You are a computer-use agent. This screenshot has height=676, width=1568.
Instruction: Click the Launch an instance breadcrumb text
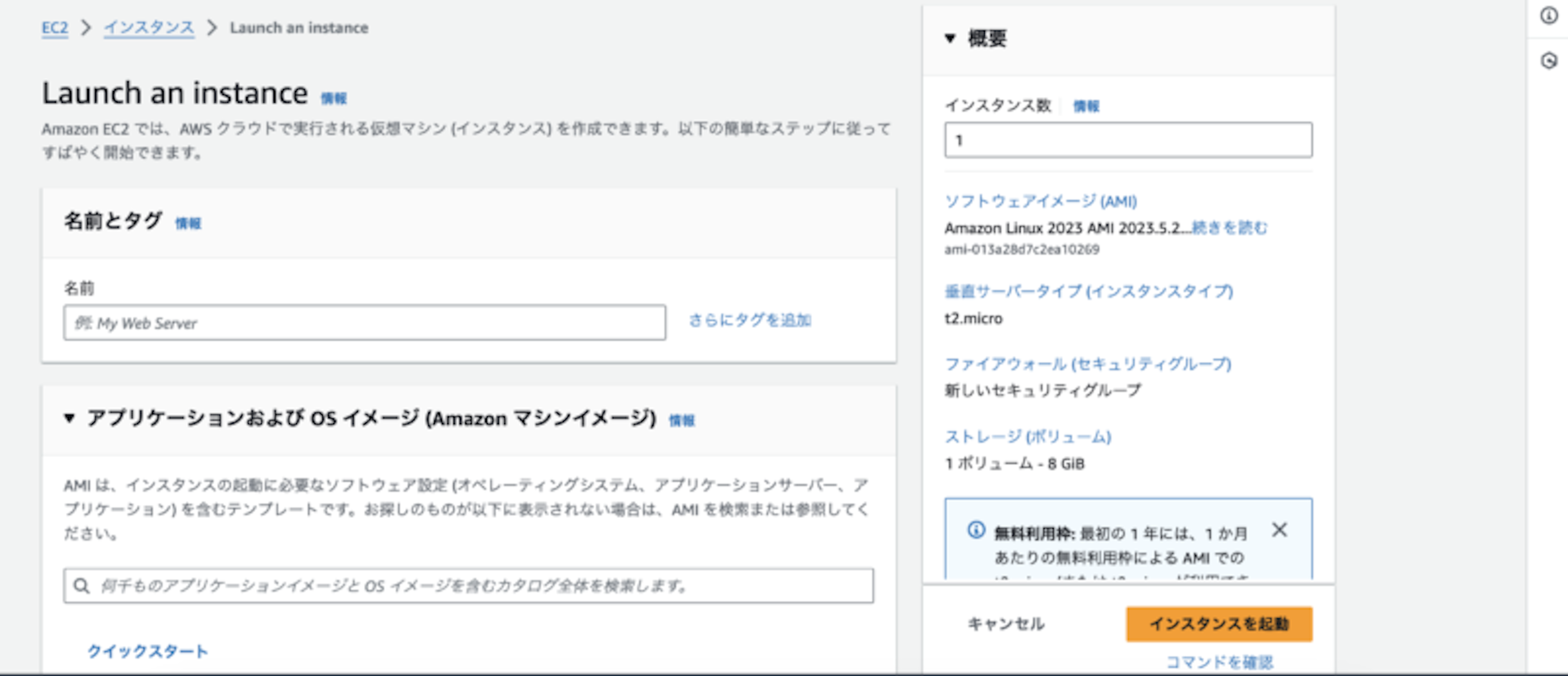pos(299,28)
